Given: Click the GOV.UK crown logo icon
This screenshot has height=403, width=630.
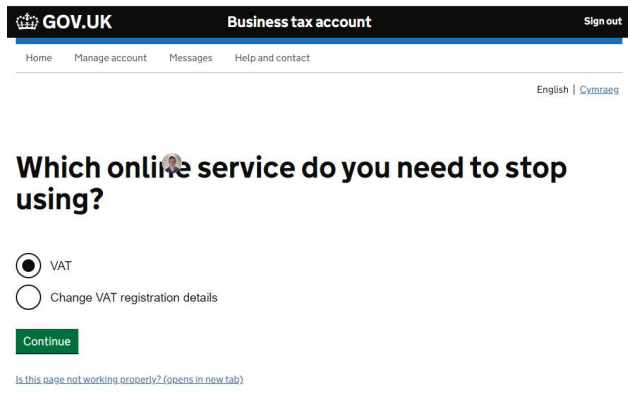Looking at the screenshot, I should pos(27,22).
